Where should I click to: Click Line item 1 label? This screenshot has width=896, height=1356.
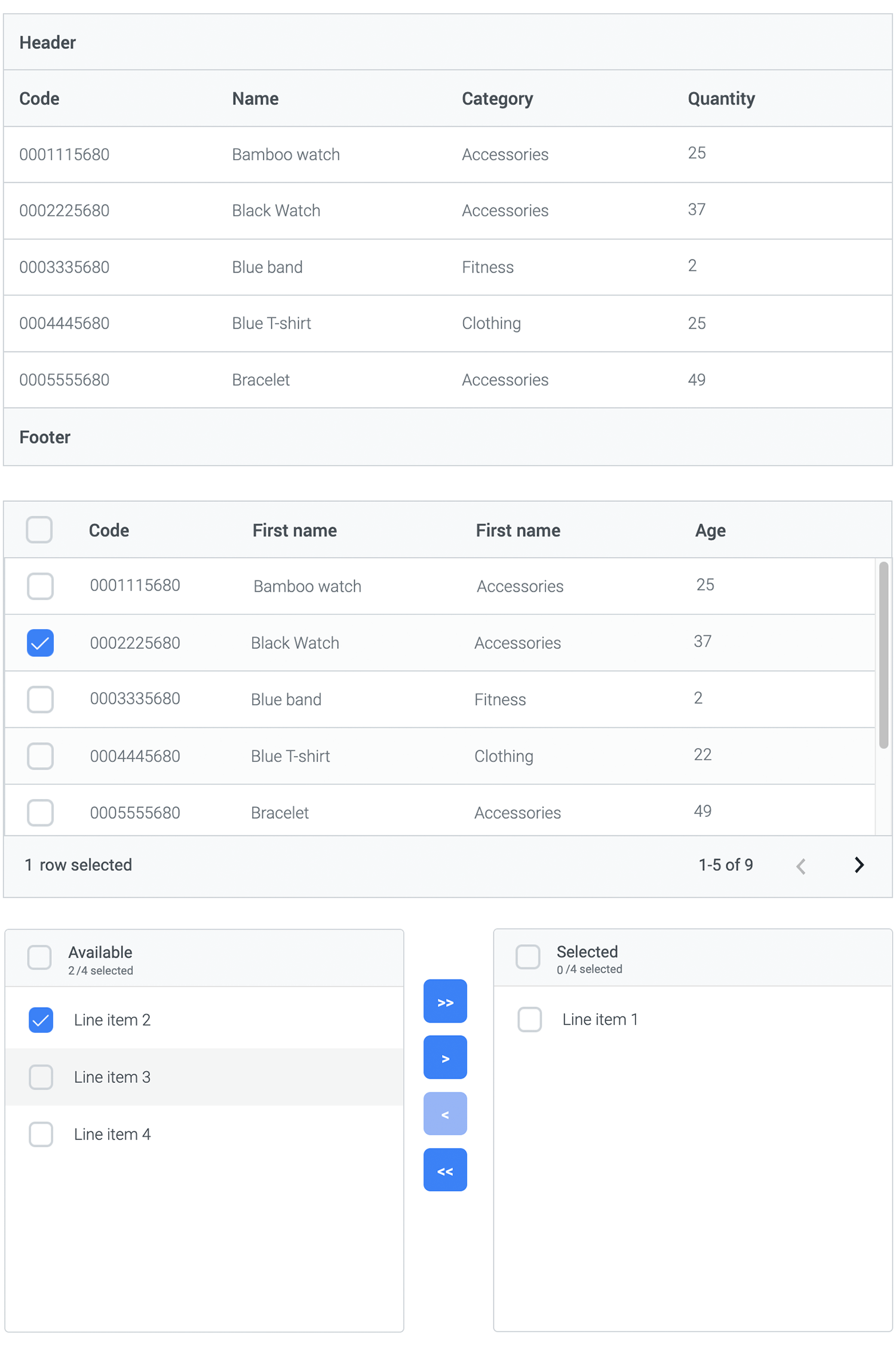point(600,1020)
